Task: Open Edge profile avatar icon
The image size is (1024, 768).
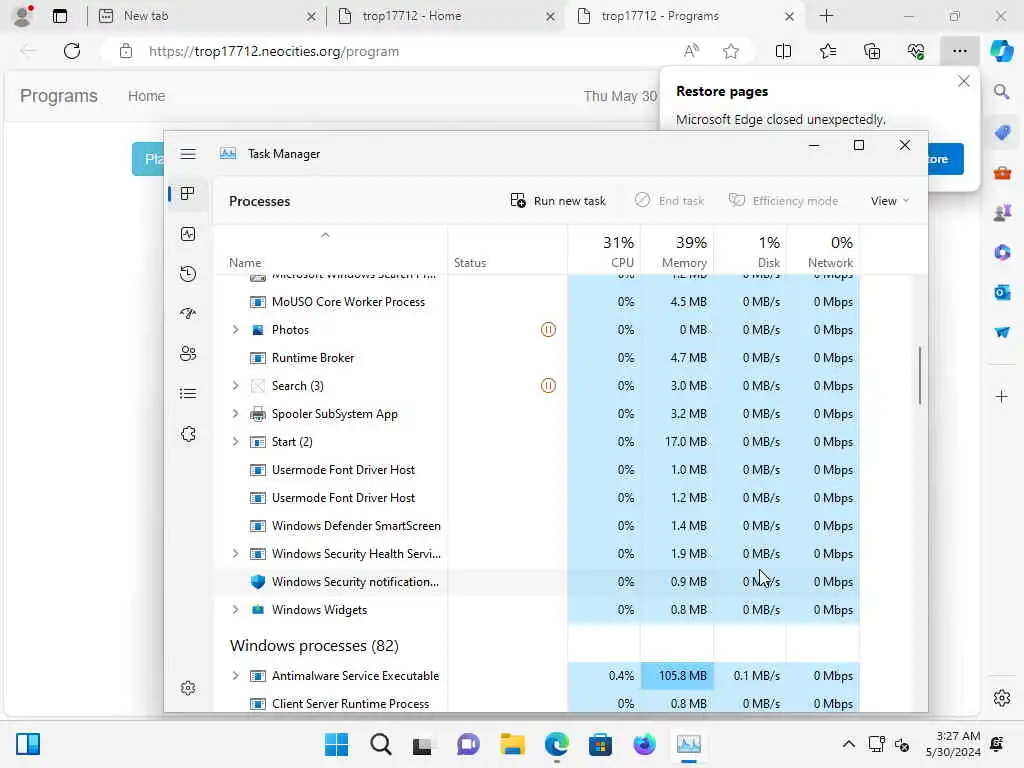Action: tap(23, 16)
